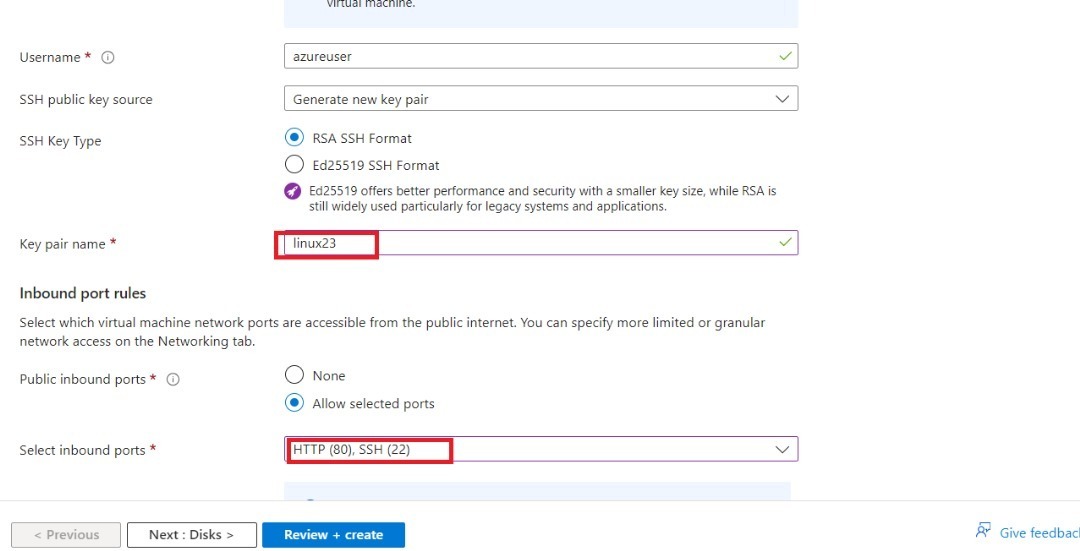Click the Previous button

pyautogui.click(x=66, y=535)
